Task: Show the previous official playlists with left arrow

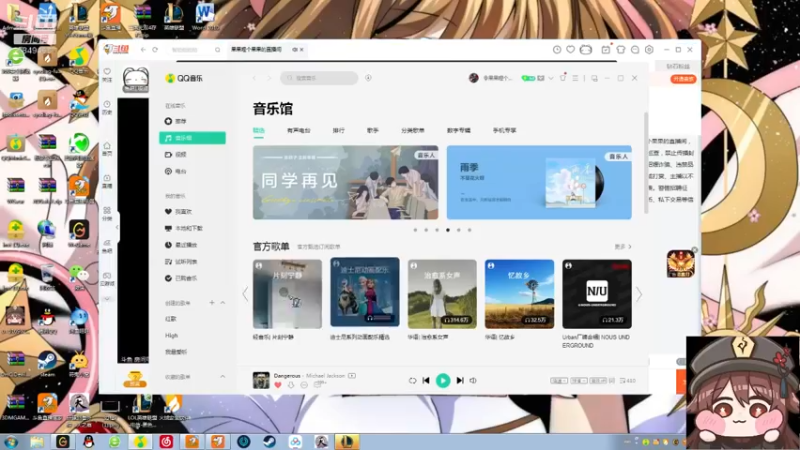Action: click(245, 294)
